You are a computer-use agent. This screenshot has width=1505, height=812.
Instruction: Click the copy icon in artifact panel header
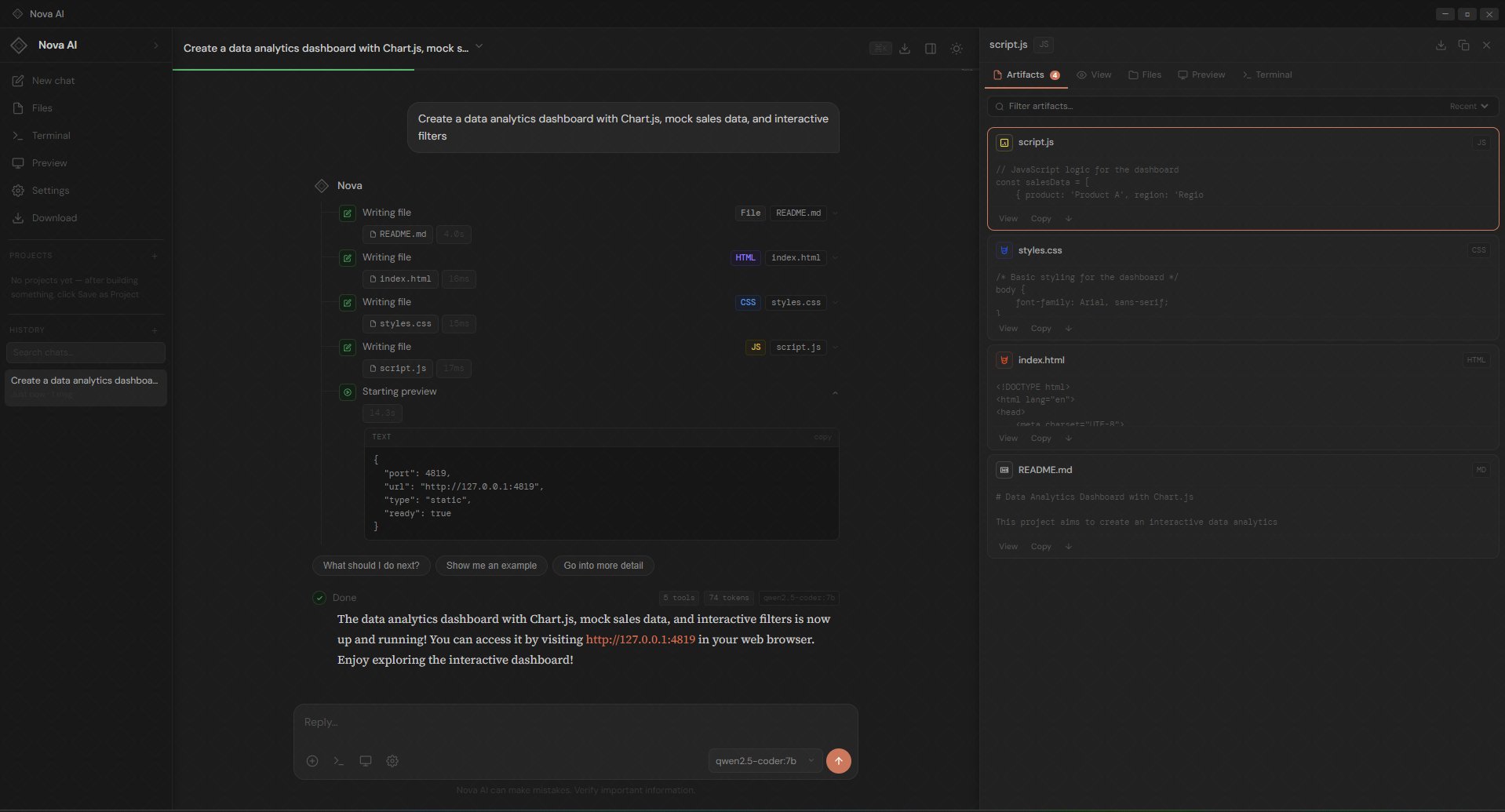1463,46
